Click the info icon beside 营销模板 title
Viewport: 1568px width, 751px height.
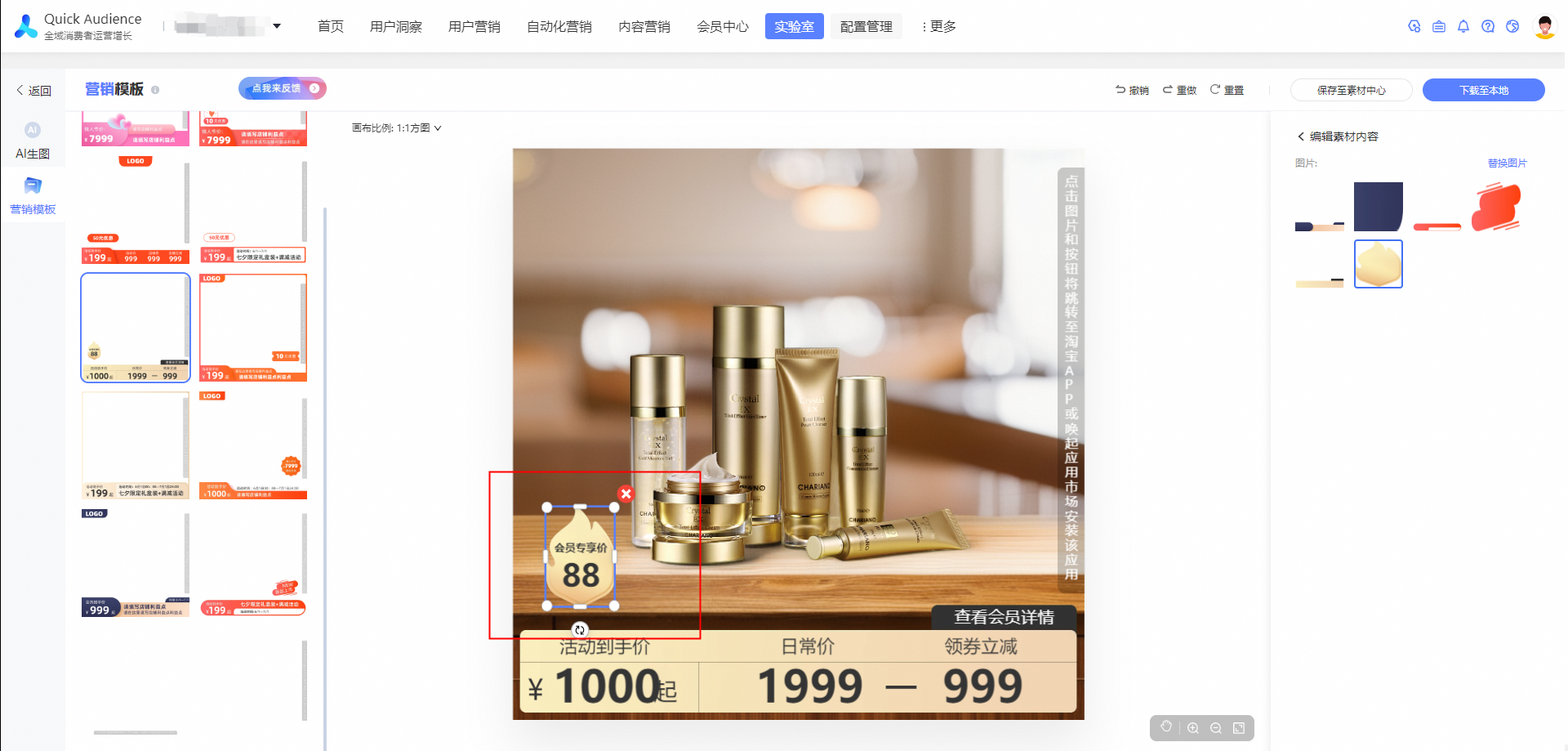click(x=155, y=90)
